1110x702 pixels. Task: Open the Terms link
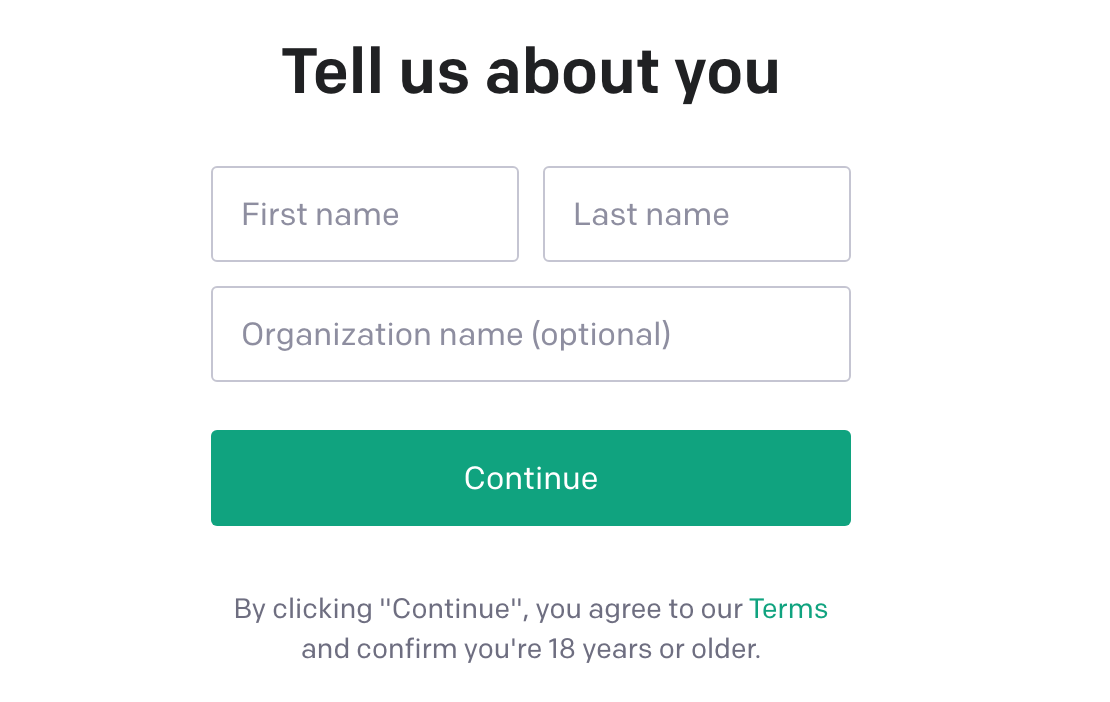tap(788, 609)
